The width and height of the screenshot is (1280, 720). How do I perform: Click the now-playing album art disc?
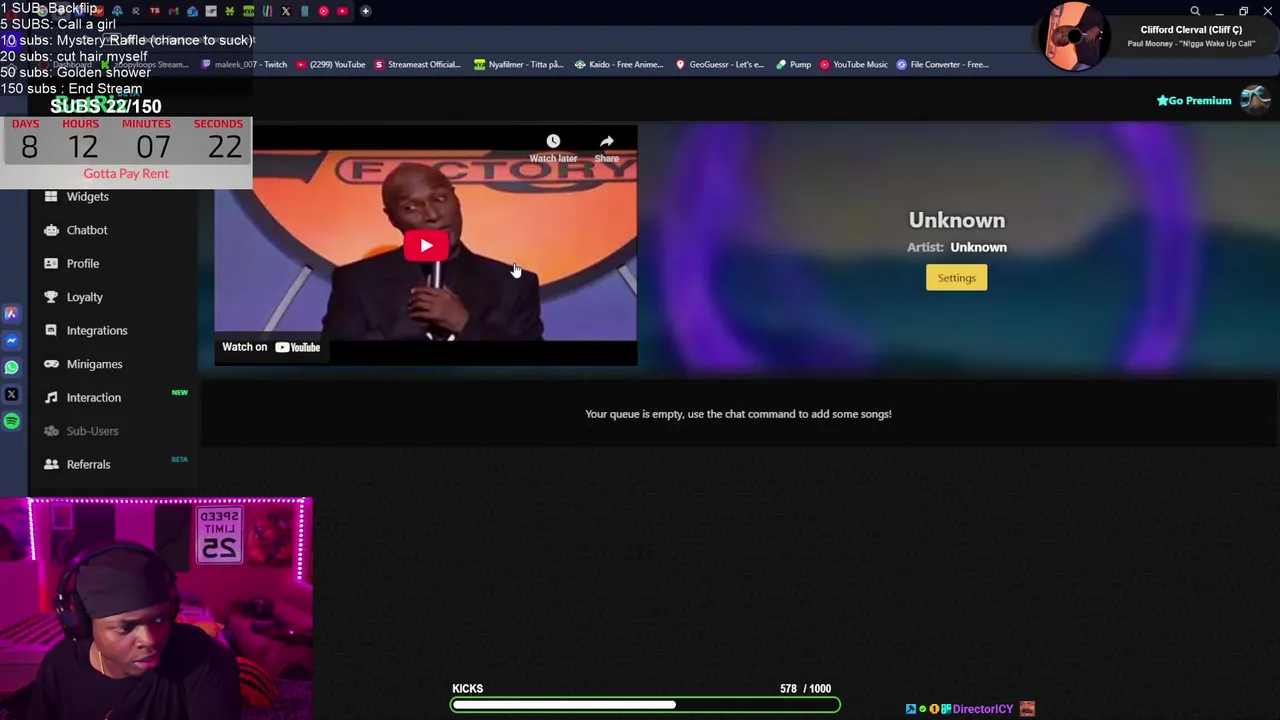1075,36
